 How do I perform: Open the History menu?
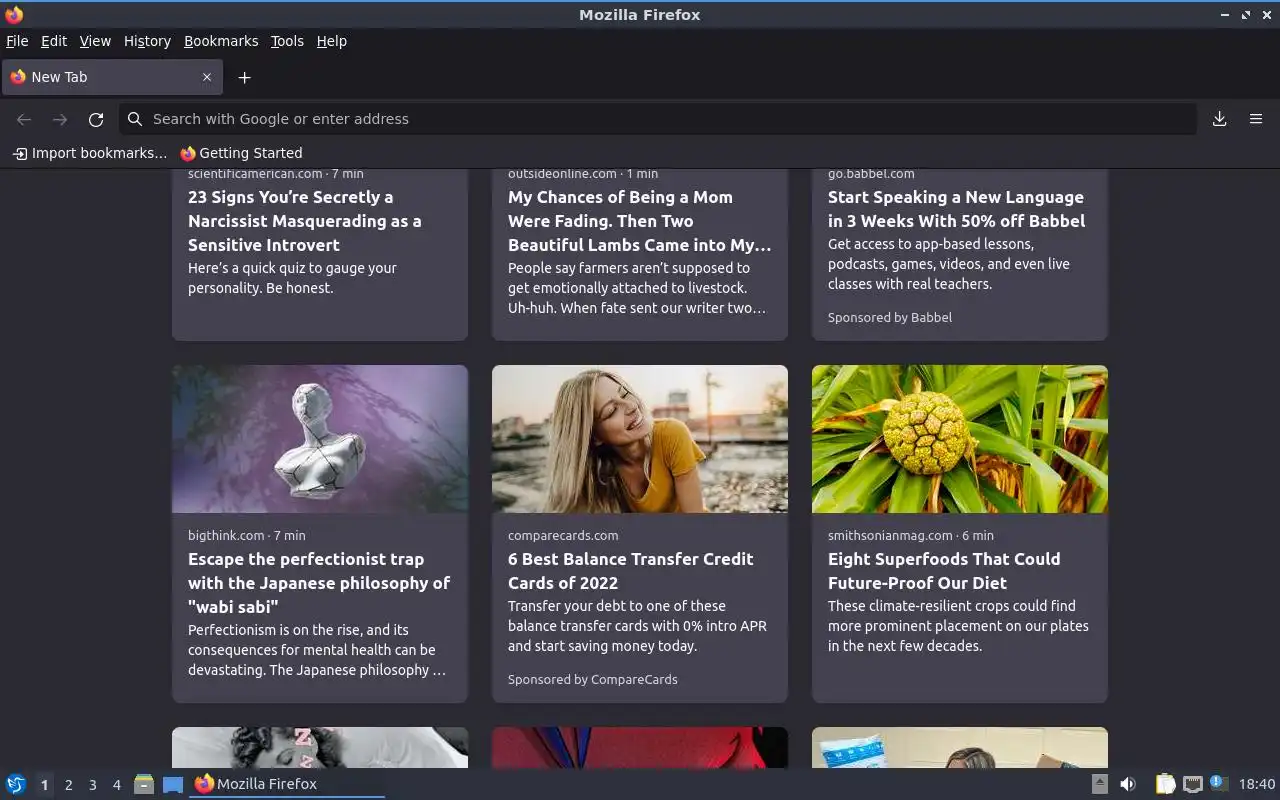[147, 41]
